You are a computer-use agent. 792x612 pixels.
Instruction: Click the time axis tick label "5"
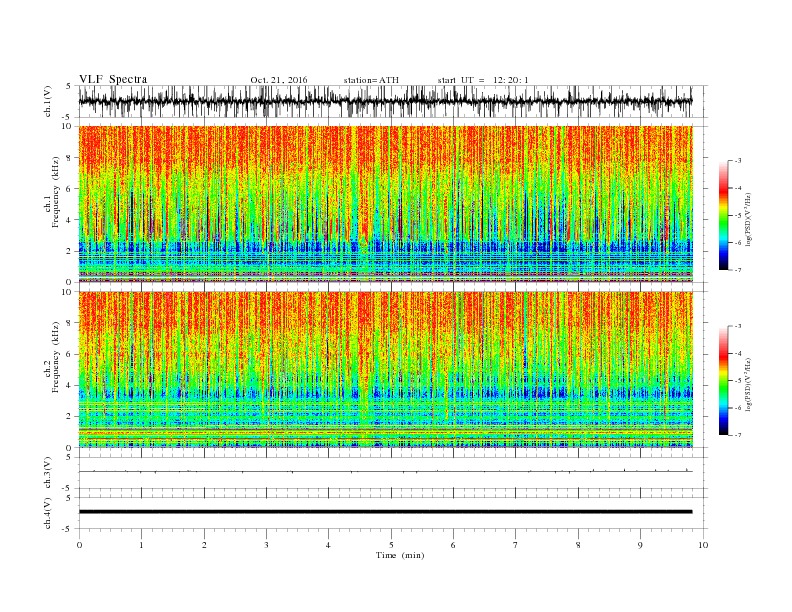pyautogui.click(x=391, y=545)
